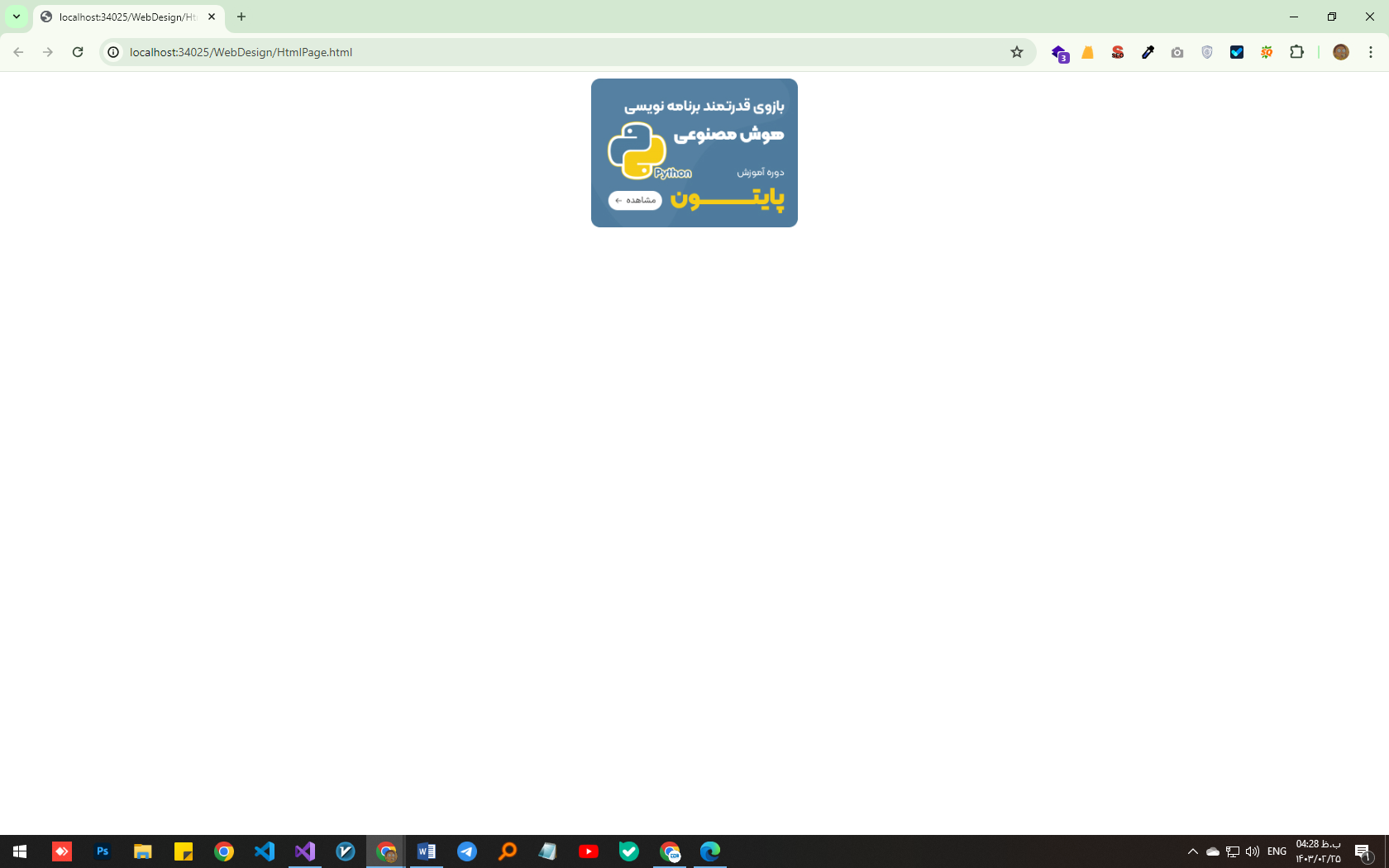
Task: Show hidden system tray icons
Action: (x=1193, y=851)
